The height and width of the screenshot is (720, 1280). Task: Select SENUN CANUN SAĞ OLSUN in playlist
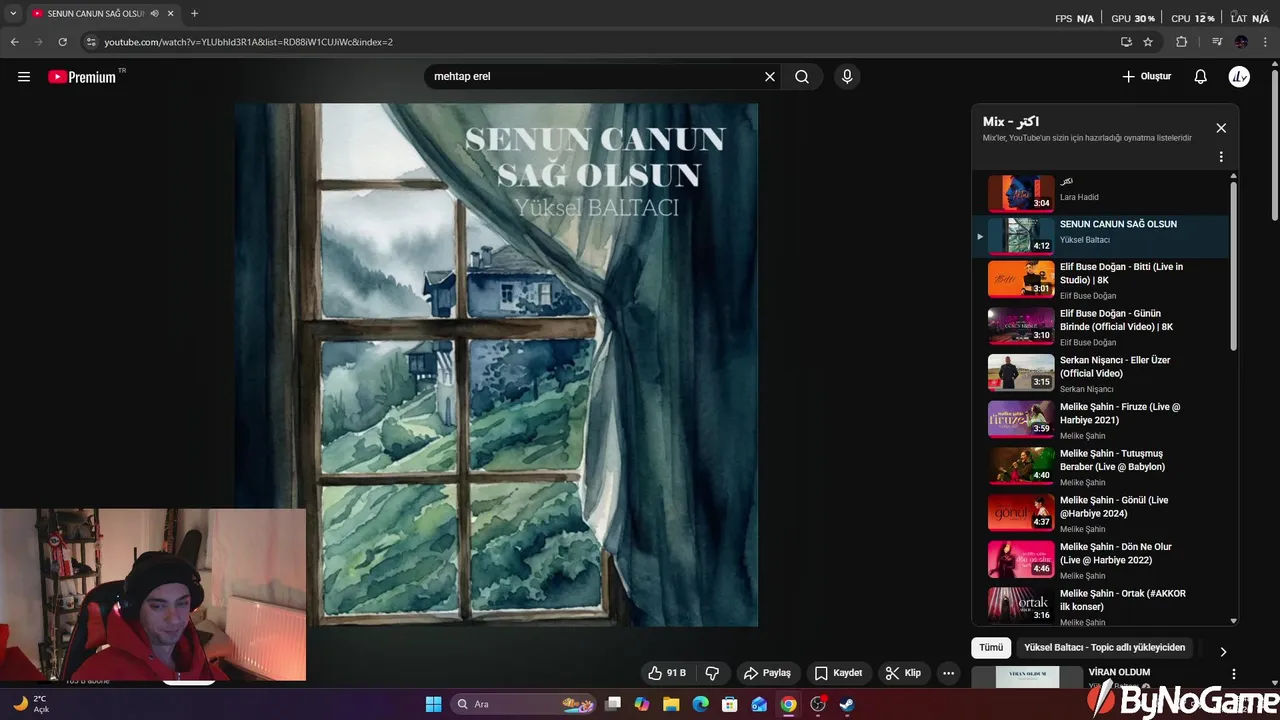1101,236
